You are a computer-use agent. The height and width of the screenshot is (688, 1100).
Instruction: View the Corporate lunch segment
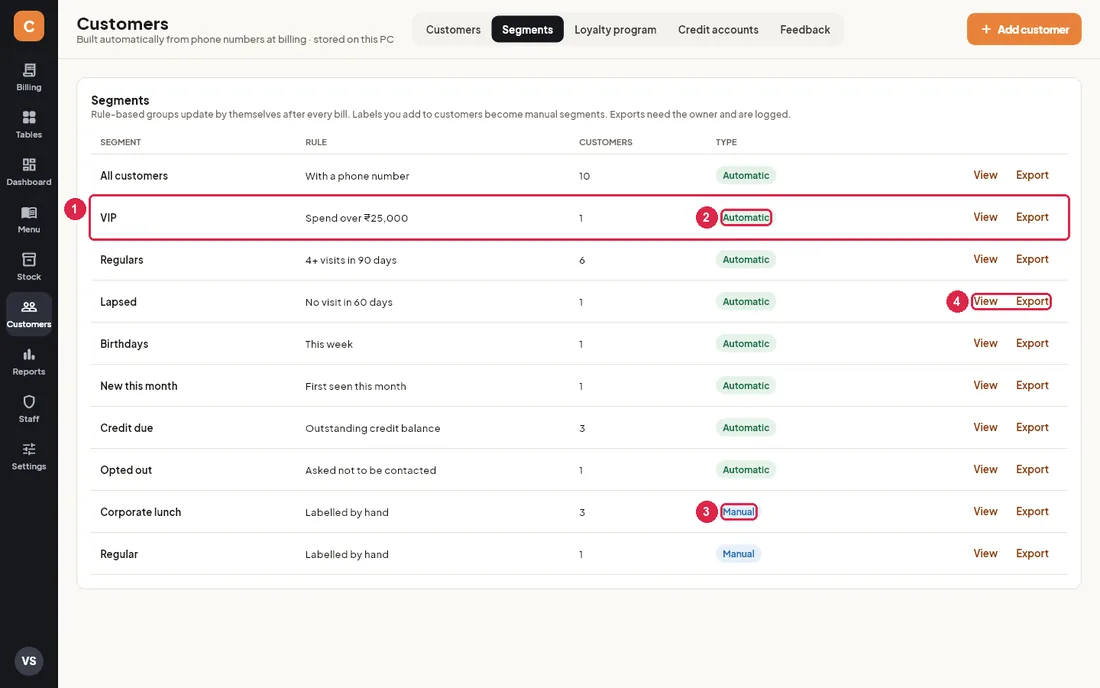click(x=985, y=512)
